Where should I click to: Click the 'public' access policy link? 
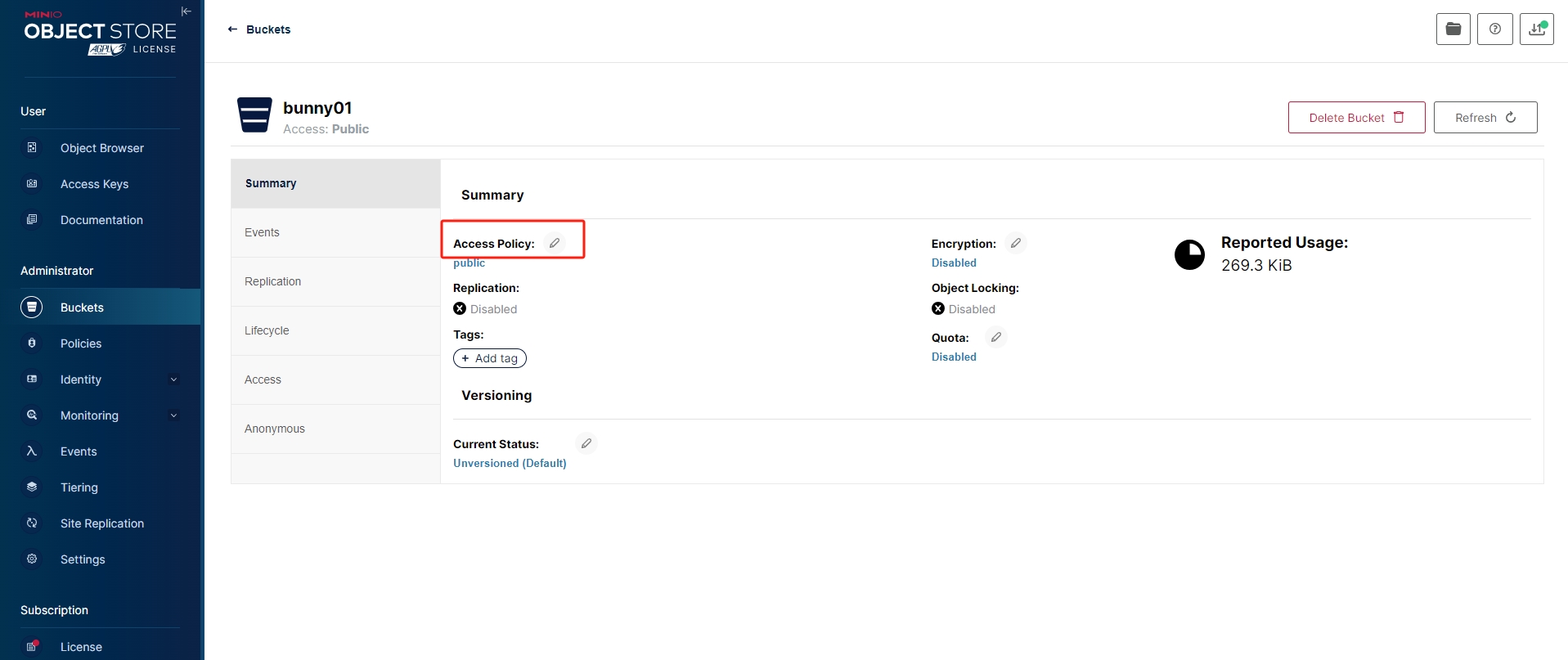click(470, 263)
